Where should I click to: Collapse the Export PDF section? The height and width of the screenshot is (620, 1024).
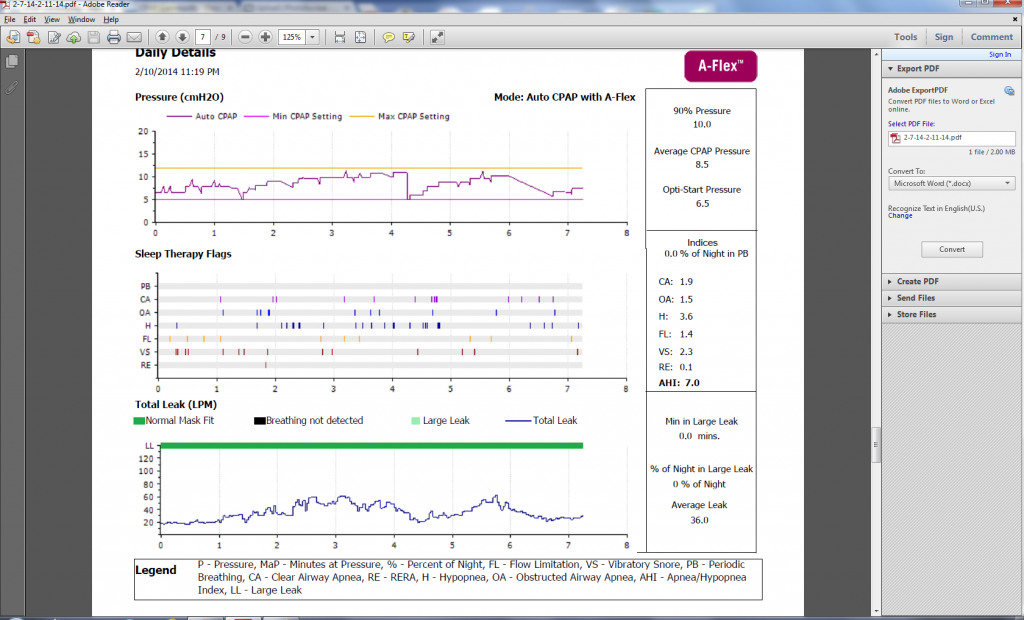click(891, 69)
